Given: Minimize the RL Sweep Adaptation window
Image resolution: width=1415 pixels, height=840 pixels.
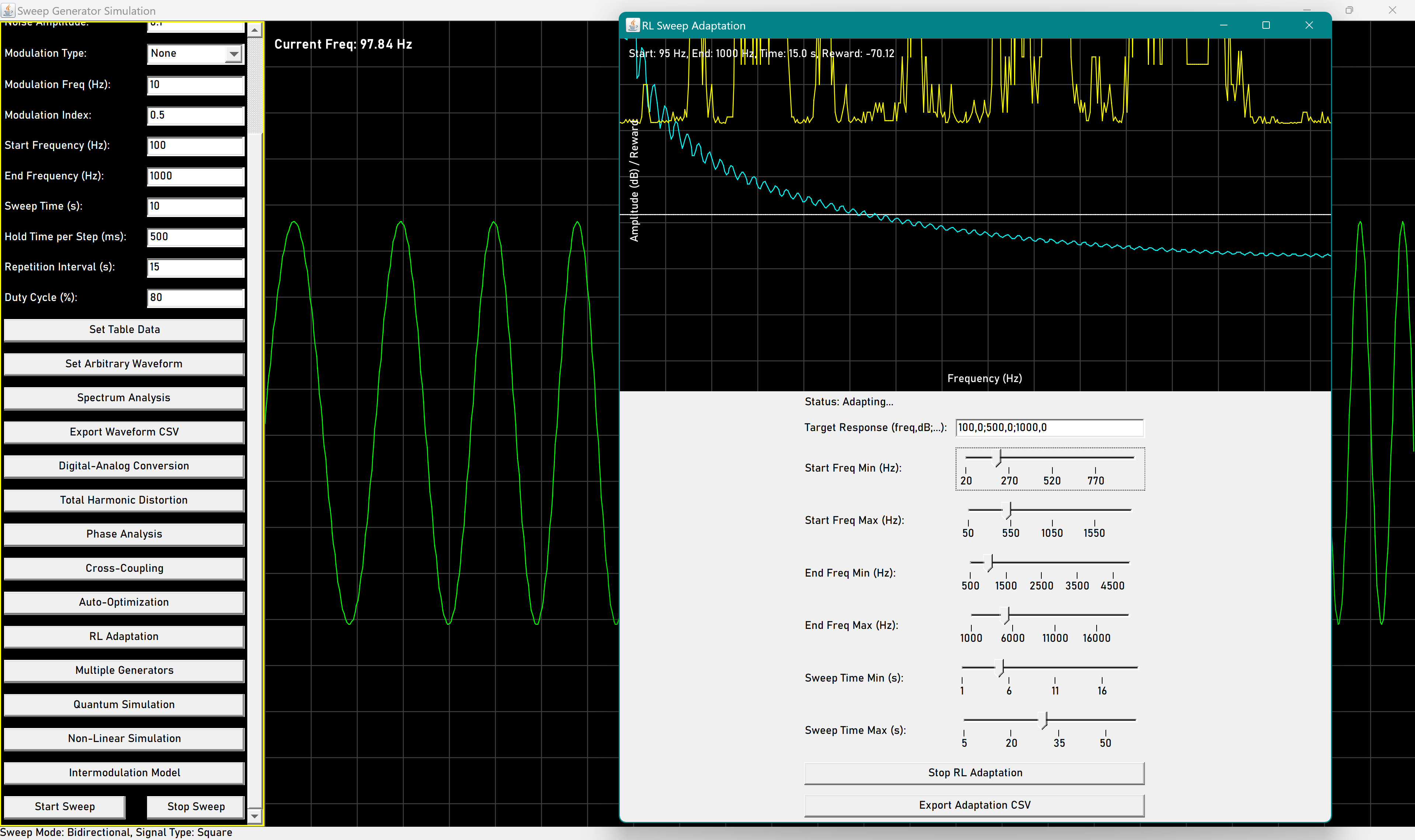Looking at the screenshot, I should coord(1223,25).
